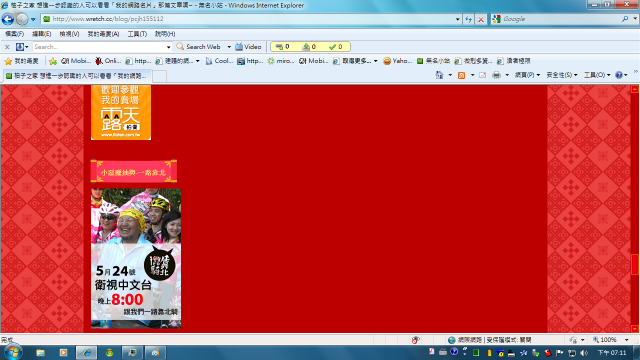The image size is (640, 360).
Task: Open the recent pages dropdown beside Forward
Action: click(33, 19)
